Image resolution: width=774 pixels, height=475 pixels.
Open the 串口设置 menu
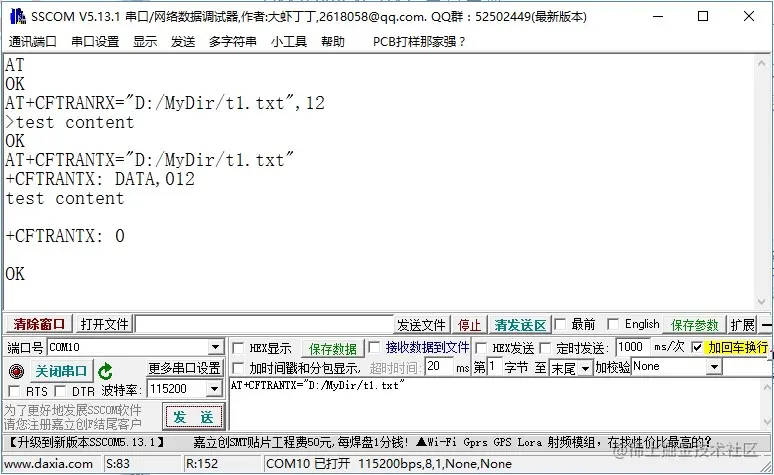click(x=95, y=41)
